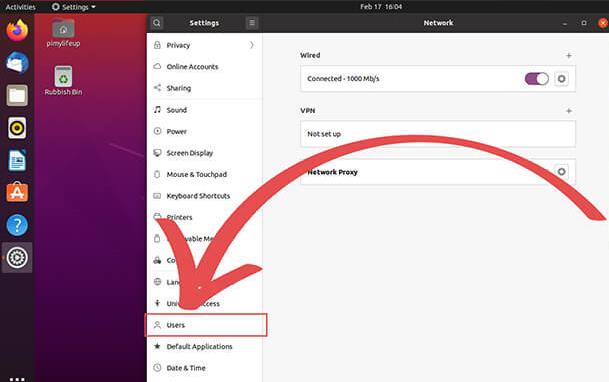Click the Screen Display monitor icon
This screenshot has width=609, height=382.
click(x=157, y=153)
